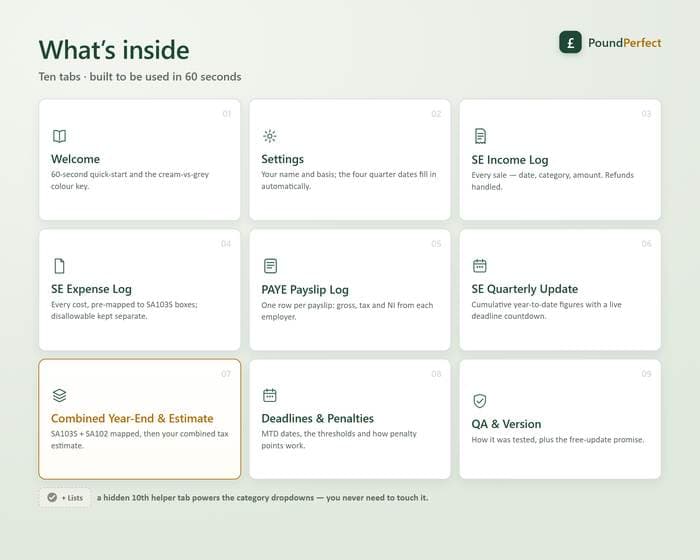Click the PoundPerfect pound-sign logo icon
The height and width of the screenshot is (560, 700).
click(x=570, y=42)
